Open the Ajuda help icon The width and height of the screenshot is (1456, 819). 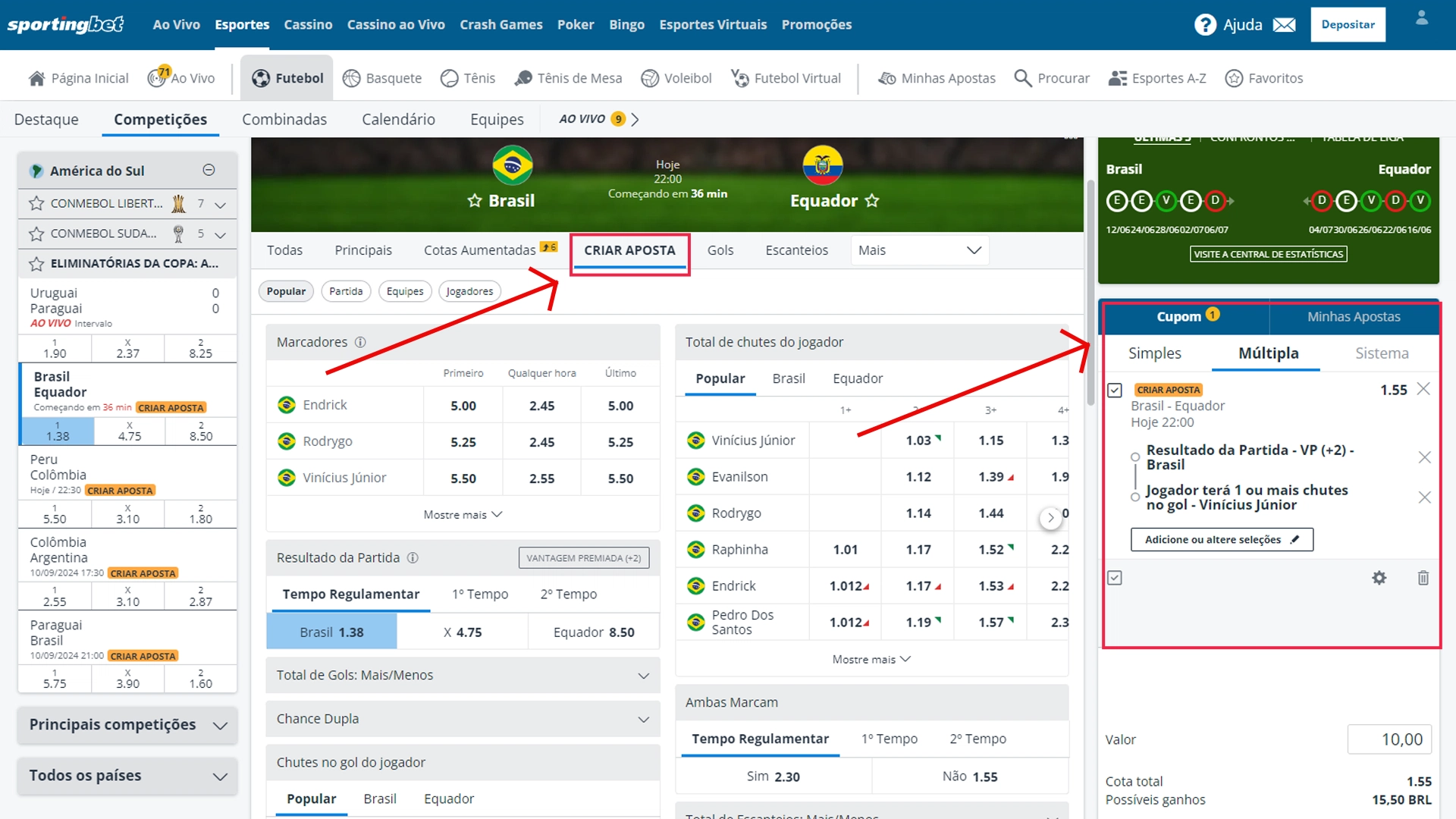tap(1205, 25)
